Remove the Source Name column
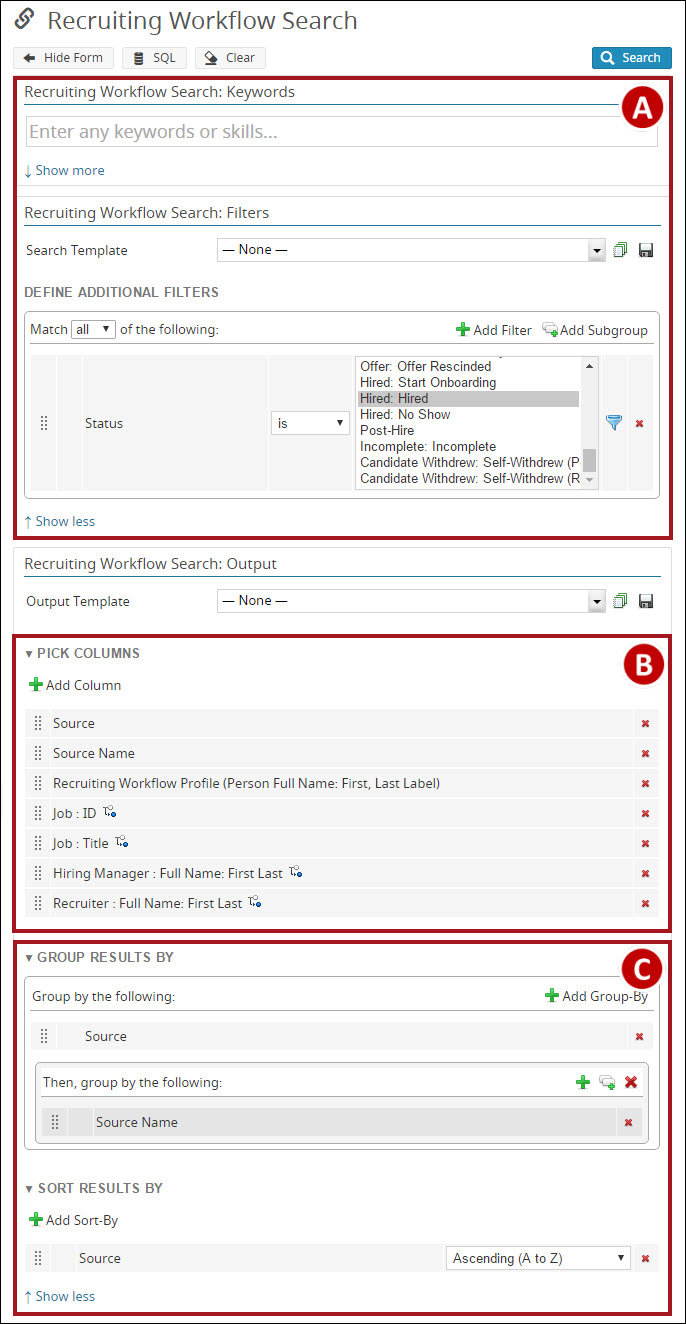This screenshot has width=686, height=1324. tap(645, 754)
